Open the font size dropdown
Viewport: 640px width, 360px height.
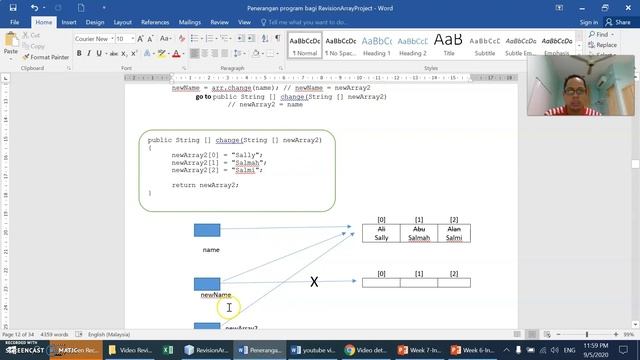133,39
